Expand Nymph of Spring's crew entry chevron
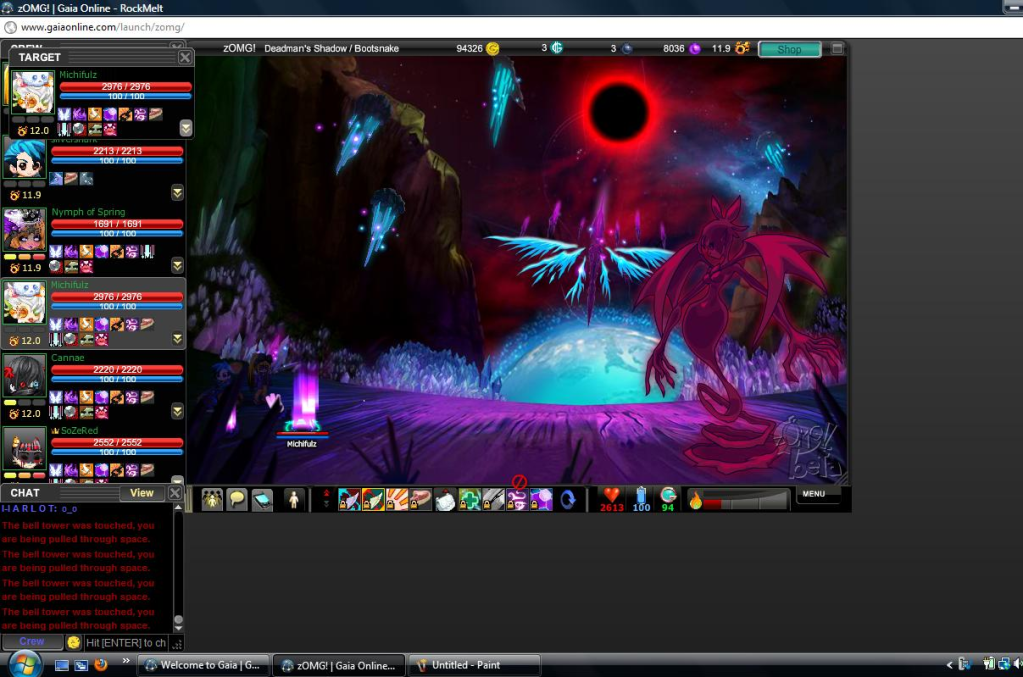Image resolution: width=1023 pixels, height=677 pixels. (x=177, y=265)
